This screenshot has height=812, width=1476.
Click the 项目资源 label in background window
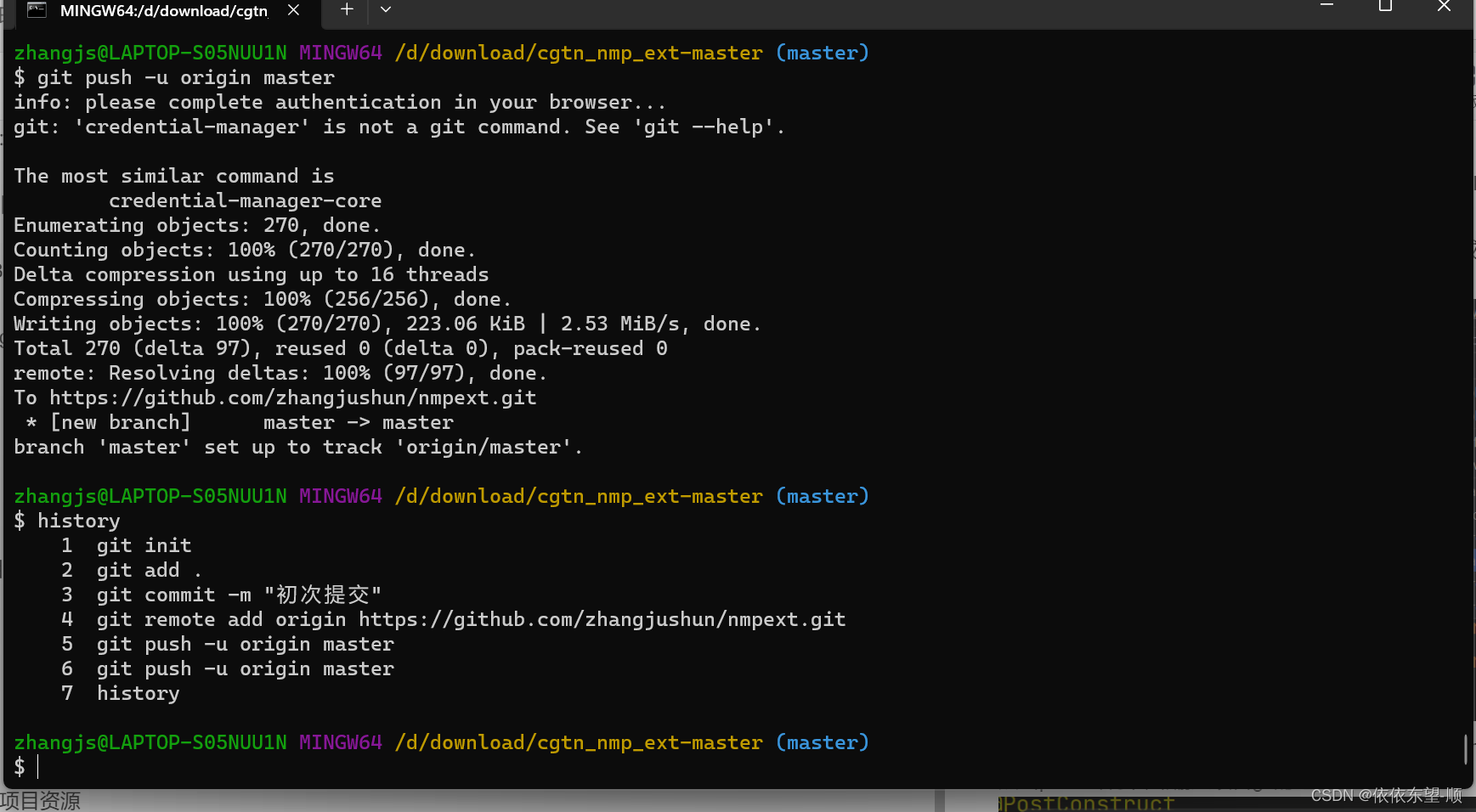click(40, 801)
